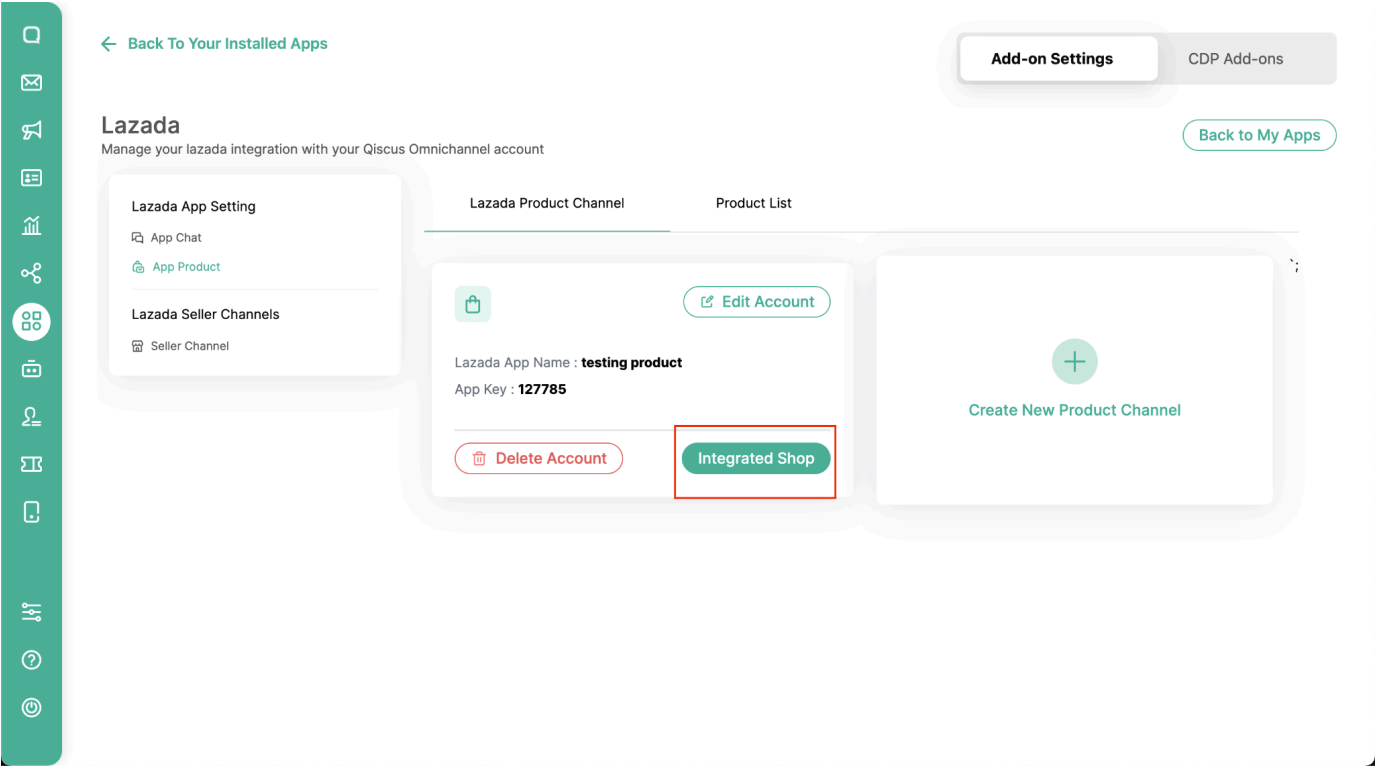Open the Integrated Shop button
This screenshot has width=1377, height=768.
tap(756, 459)
